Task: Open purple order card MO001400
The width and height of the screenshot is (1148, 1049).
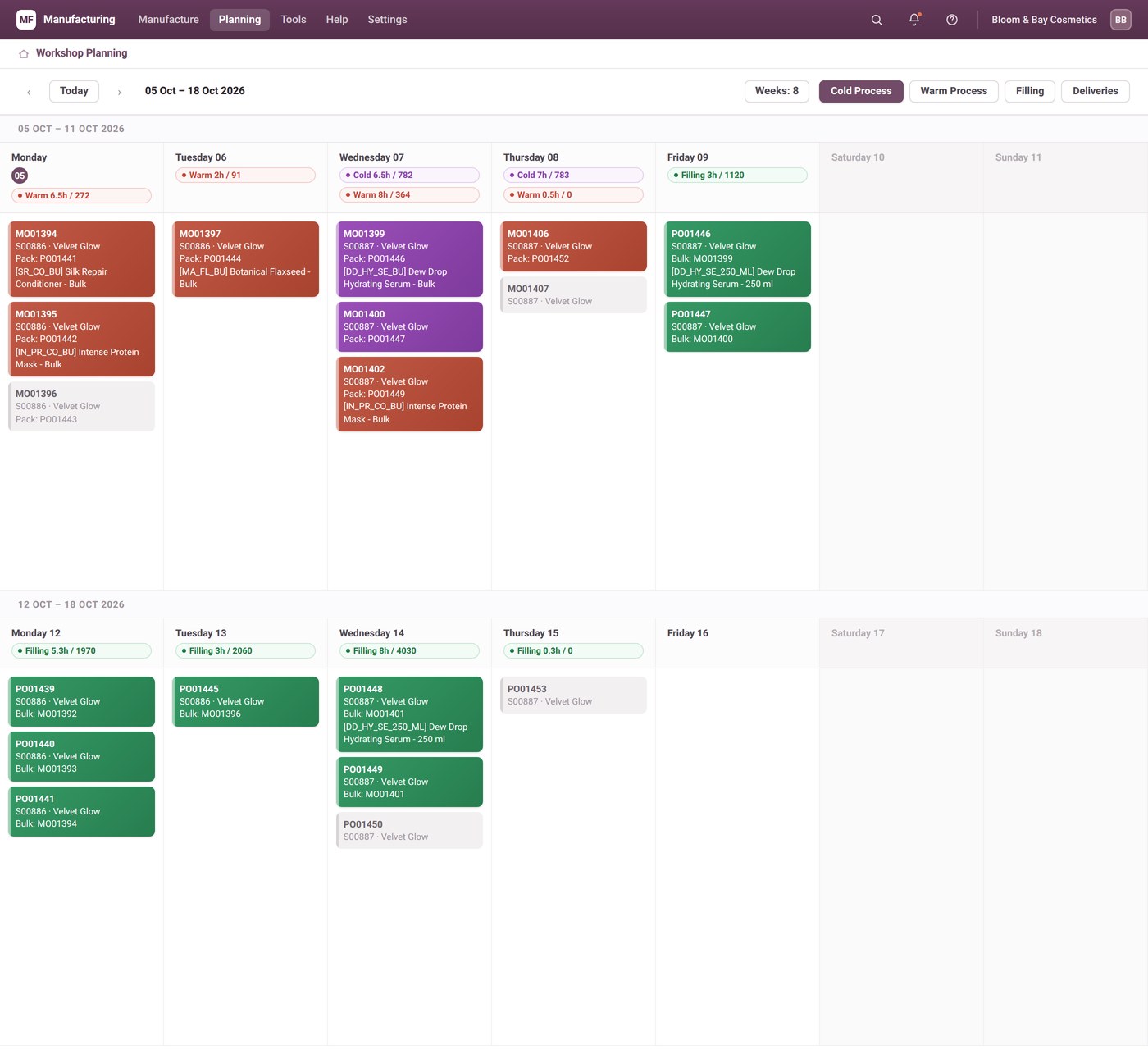Action: 409,327
